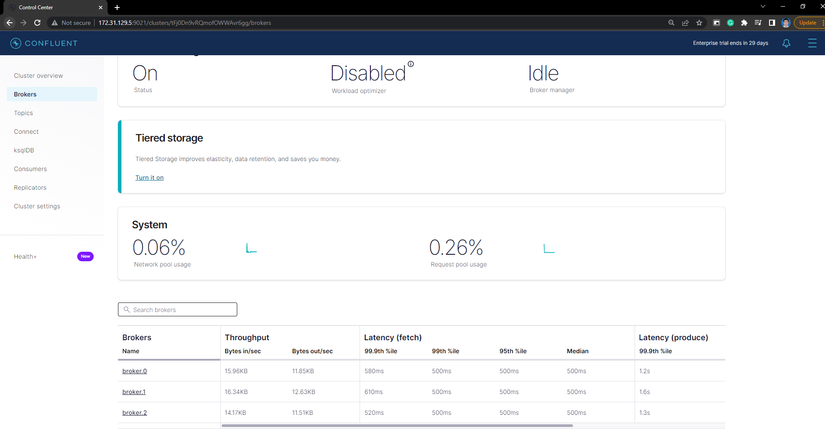Image resolution: width=825 pixels, height=431 pixels.
Task: Click the Name column header
Action: [x=131, y=351]
